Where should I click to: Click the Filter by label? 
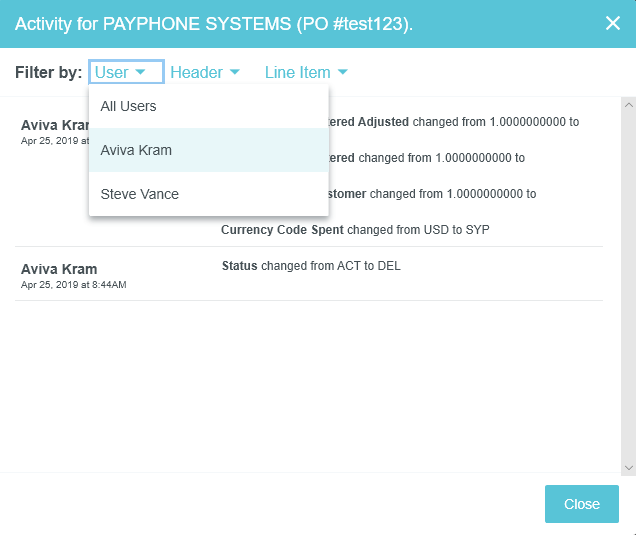pyautogui.click(x=49, y=72)
